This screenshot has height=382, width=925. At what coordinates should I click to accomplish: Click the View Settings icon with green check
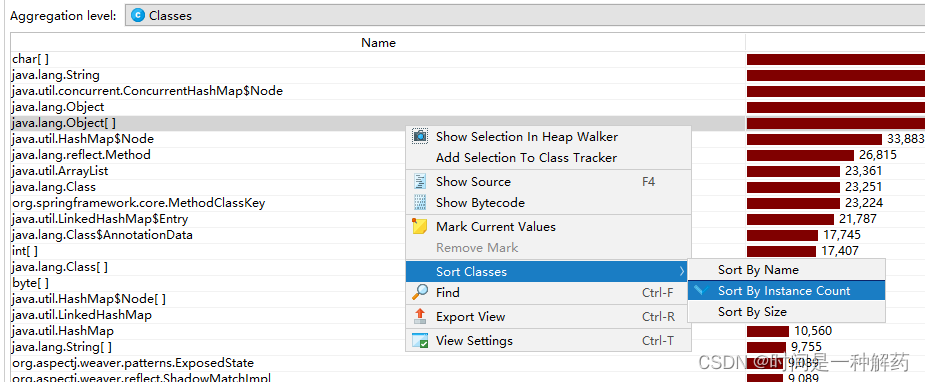pyautogui.click(x=419, y=341)
